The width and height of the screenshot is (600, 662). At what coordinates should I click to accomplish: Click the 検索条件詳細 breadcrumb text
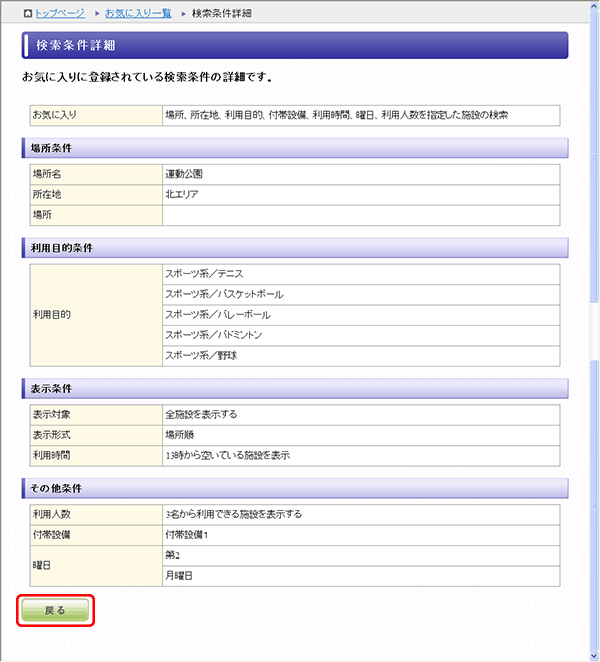coord(222,13)
